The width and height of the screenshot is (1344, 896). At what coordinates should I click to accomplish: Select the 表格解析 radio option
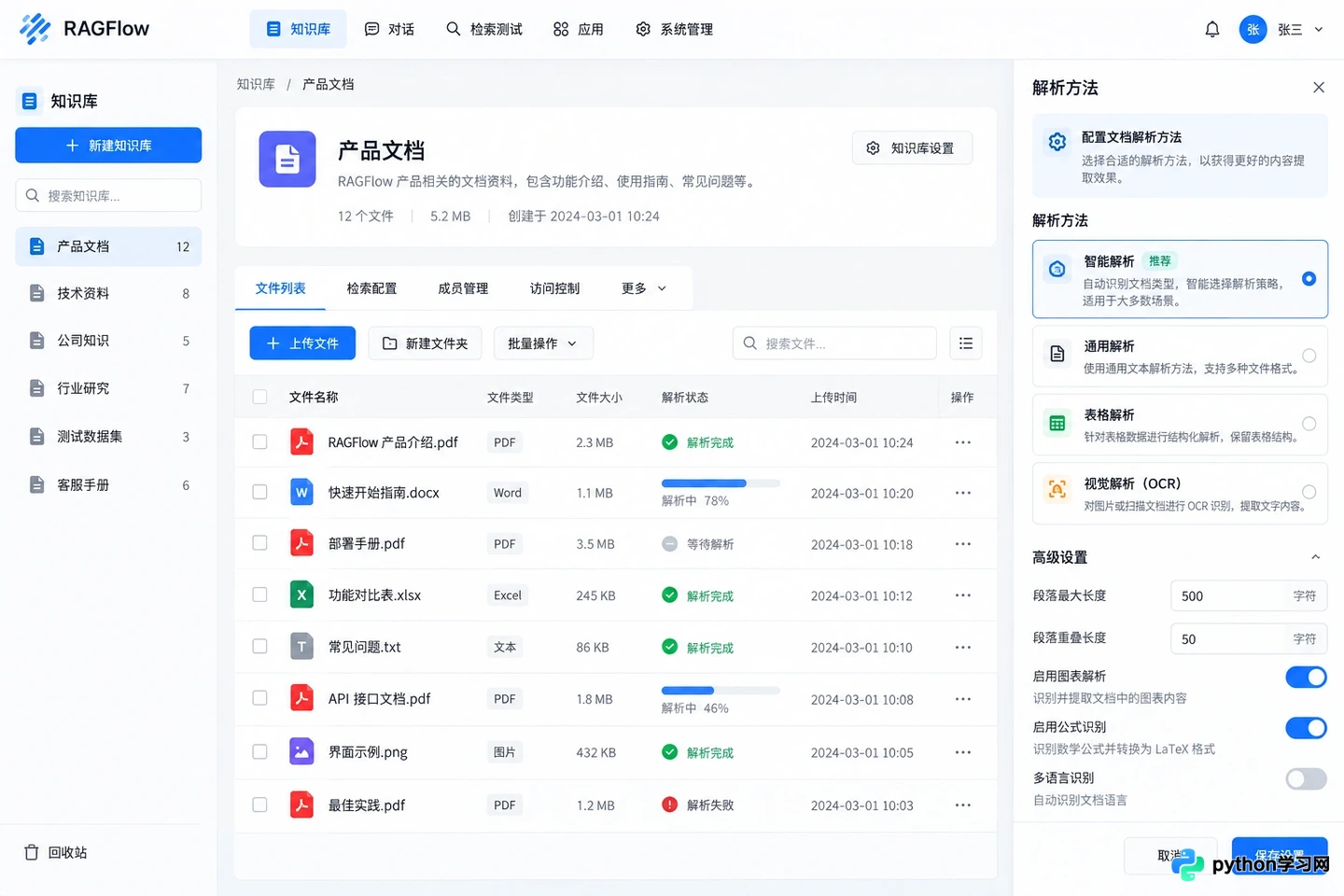[1309, 424]
